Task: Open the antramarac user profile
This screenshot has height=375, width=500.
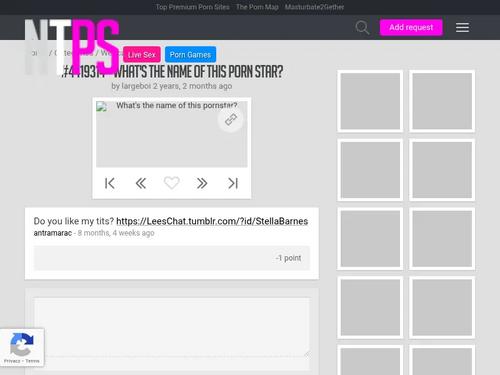Action: [53, 233]
